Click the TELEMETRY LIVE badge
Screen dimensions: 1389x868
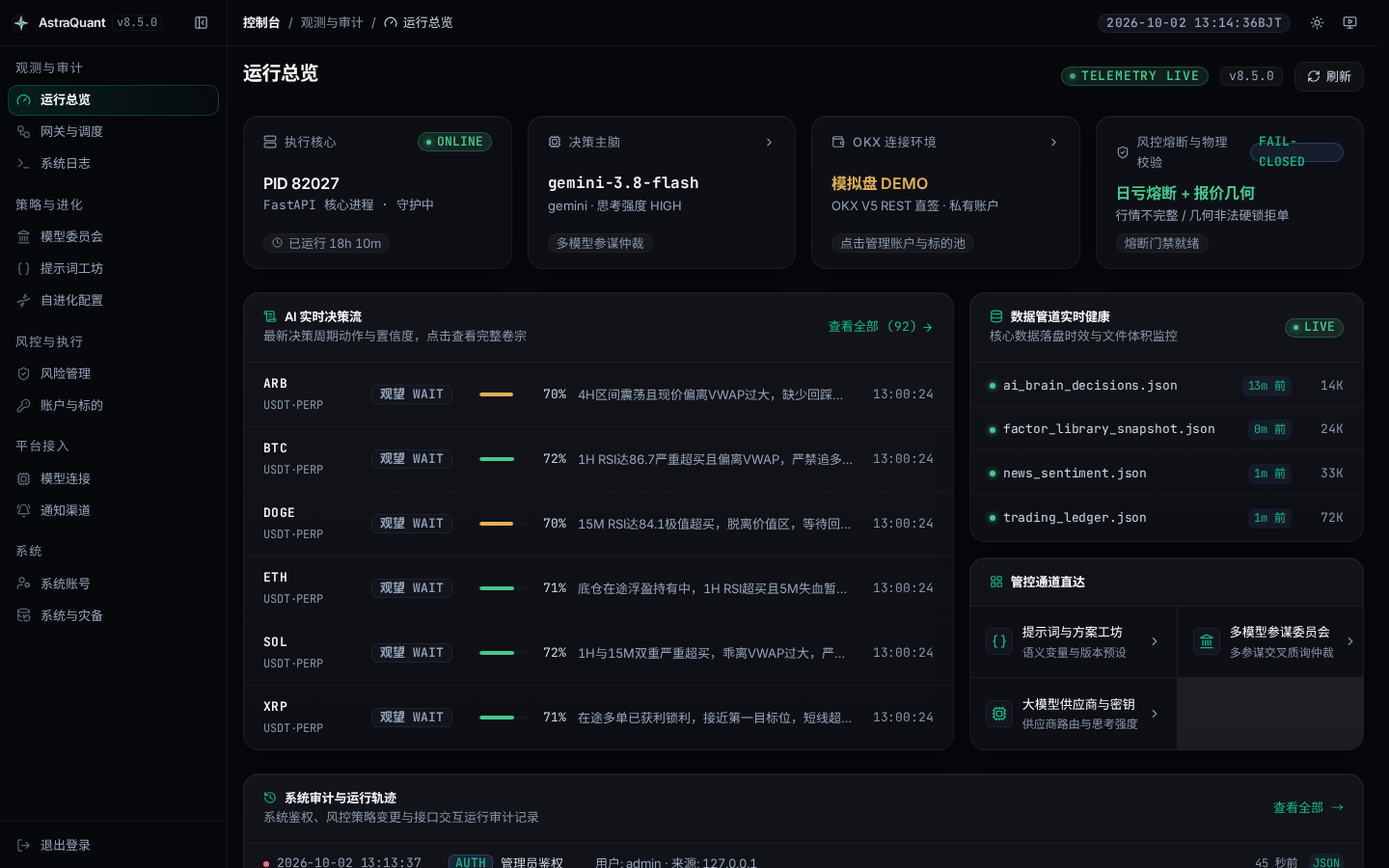coord(1134,76)
